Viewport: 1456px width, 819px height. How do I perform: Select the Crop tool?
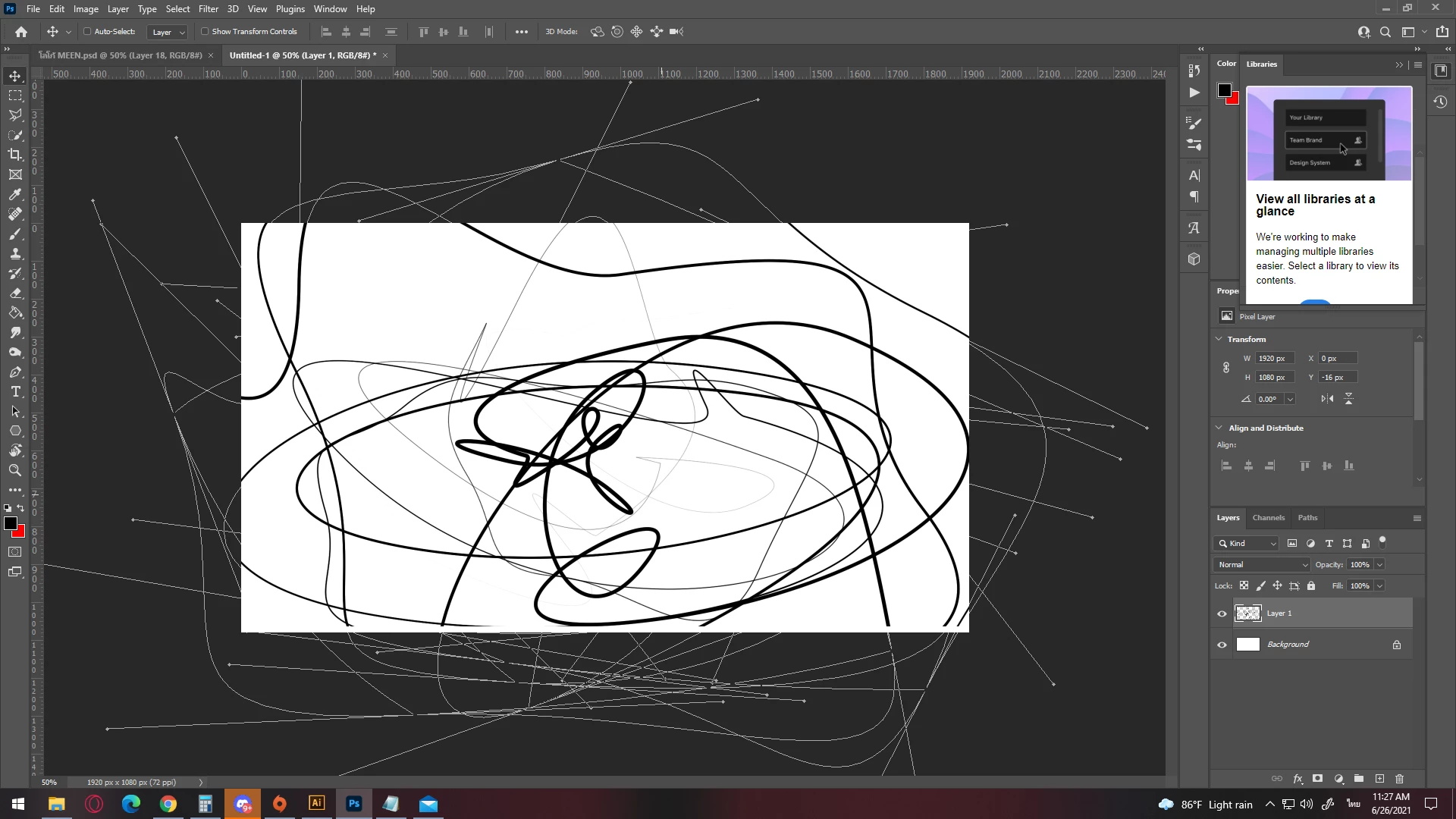[15, 155]
